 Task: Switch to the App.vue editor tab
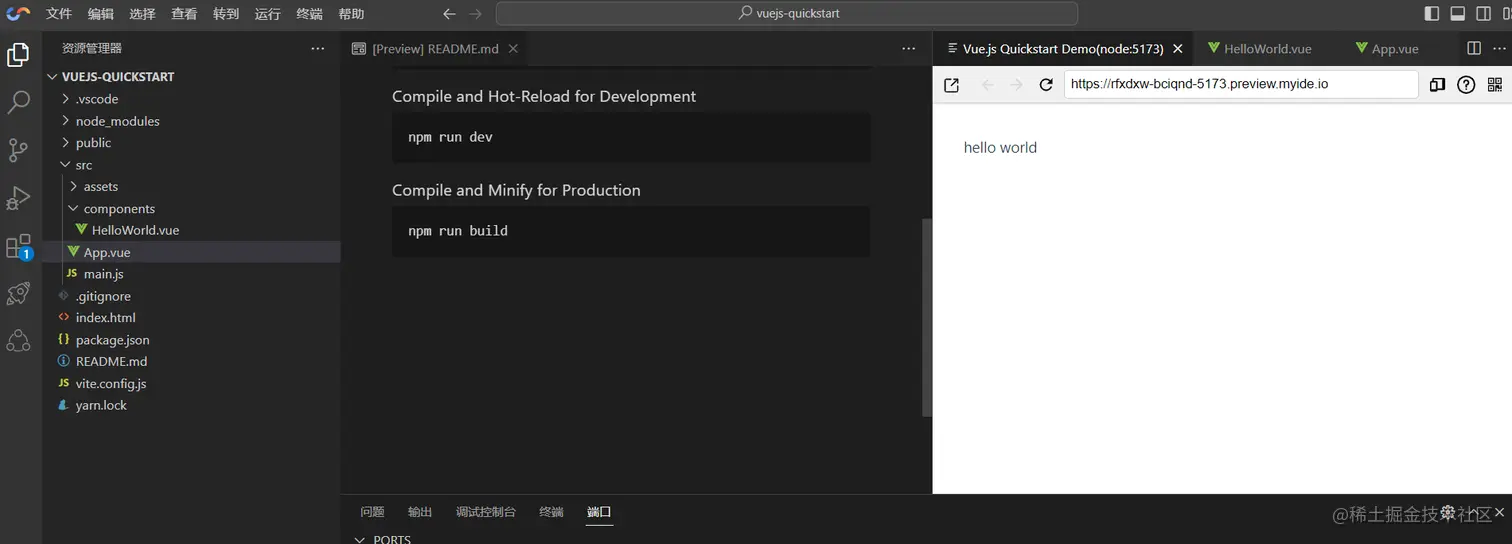[1395, 48]
